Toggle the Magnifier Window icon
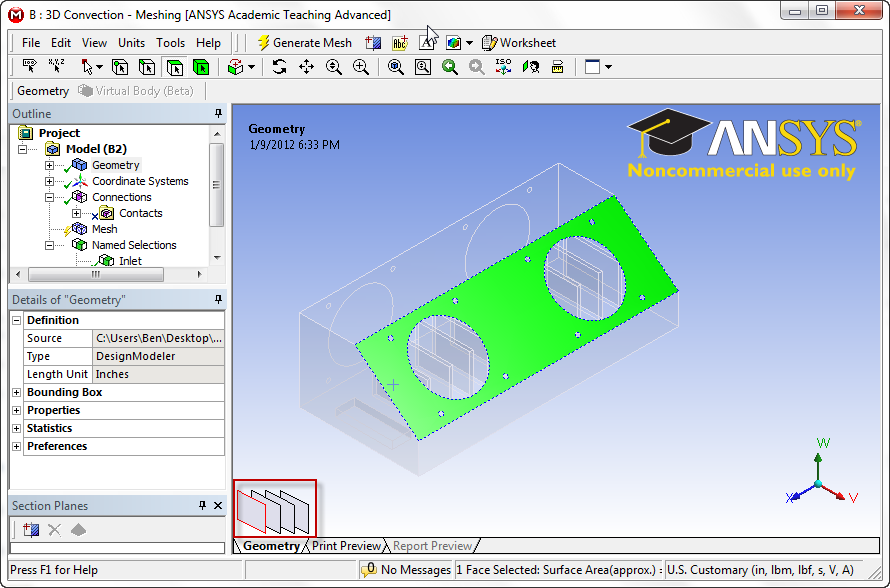This screenshot has width=890, height=588. pyautogui.click(x=422, y=66)
